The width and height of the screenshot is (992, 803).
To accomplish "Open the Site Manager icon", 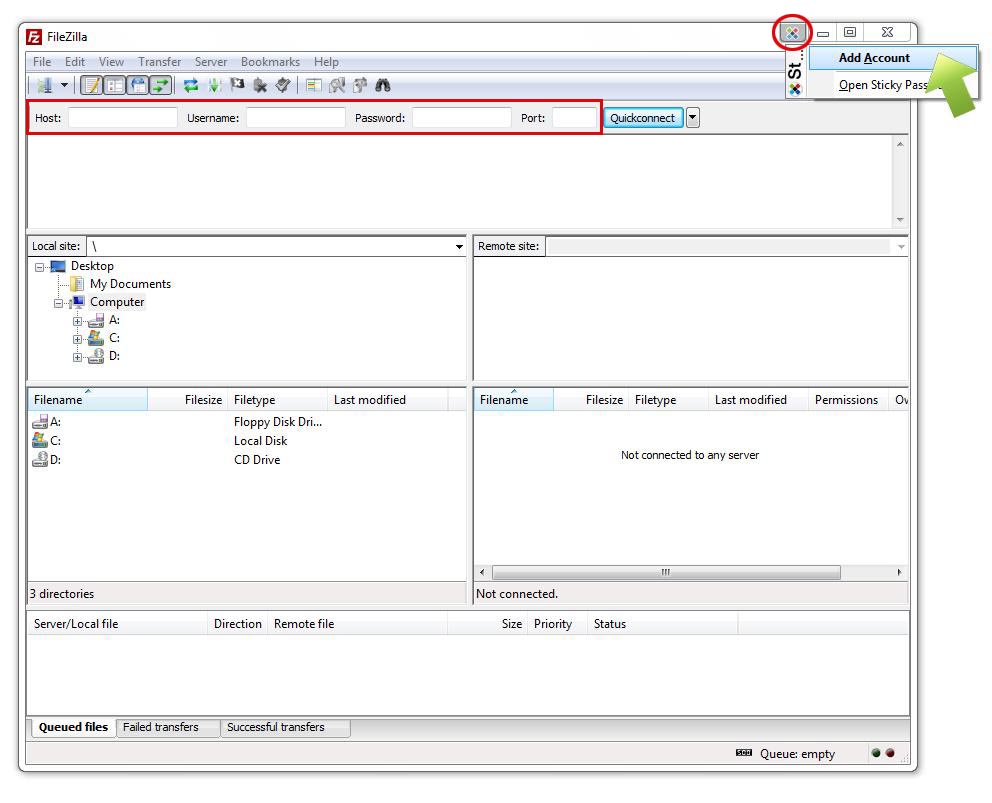I will click(x=44, y=85).
